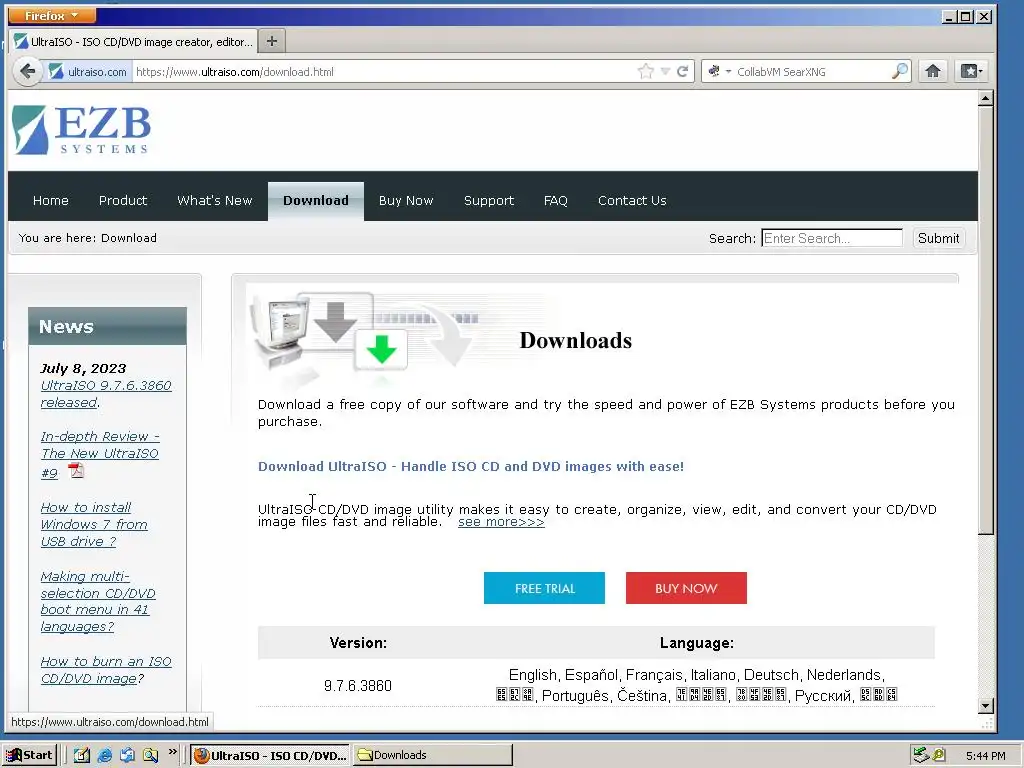Open the search engine selector dropdown
Viewport: 1024px width, 768px height.
point(718,71)
